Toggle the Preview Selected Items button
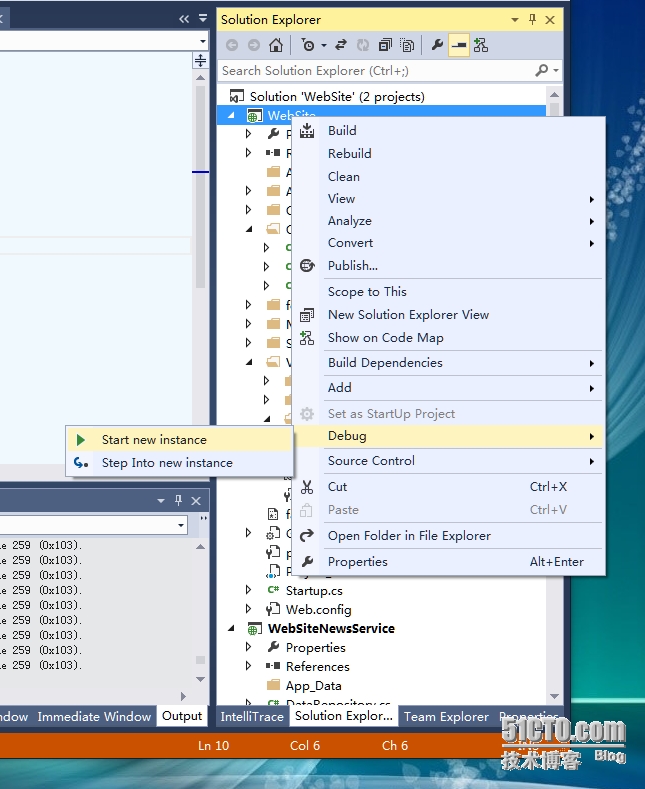 tap(459, 45)
